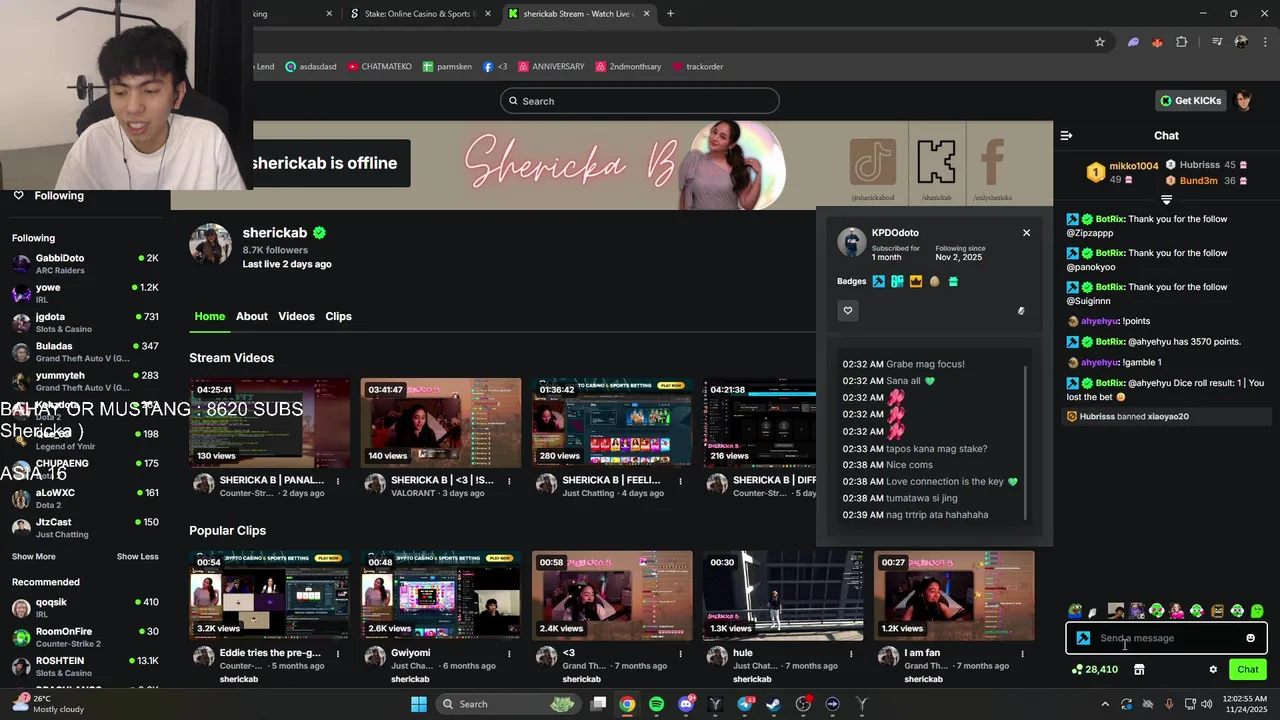Click the mute icon on KPDOdoto's card

click(x=1021, y=311)
